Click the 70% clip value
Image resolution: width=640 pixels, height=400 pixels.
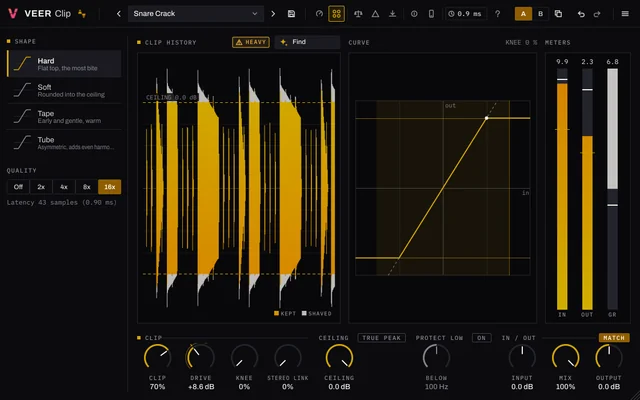point(158,387)
